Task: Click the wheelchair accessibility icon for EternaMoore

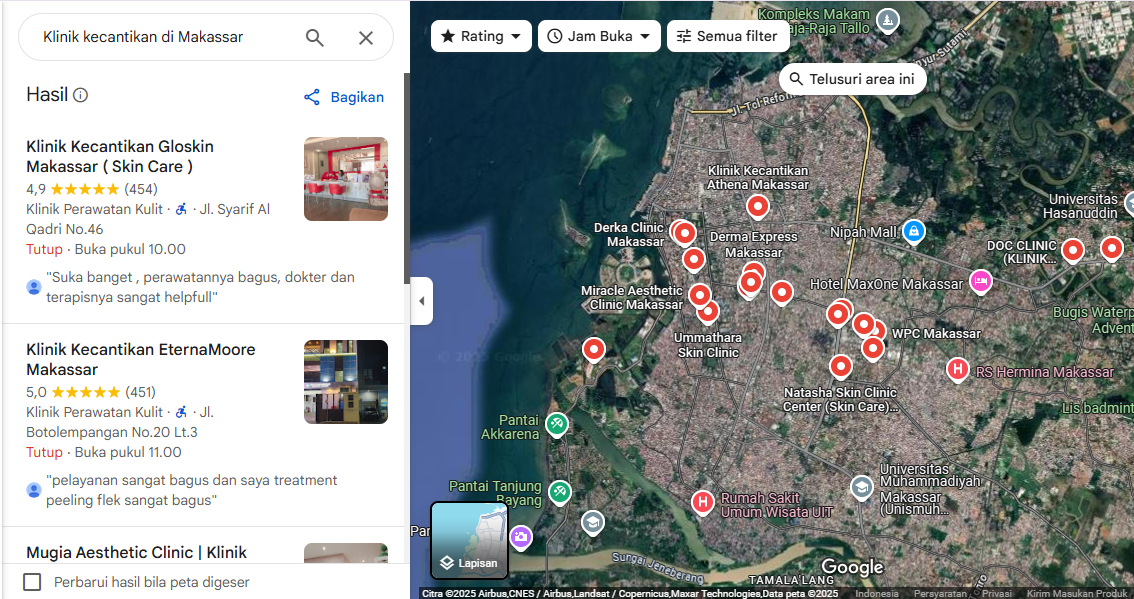Action: 181,412
